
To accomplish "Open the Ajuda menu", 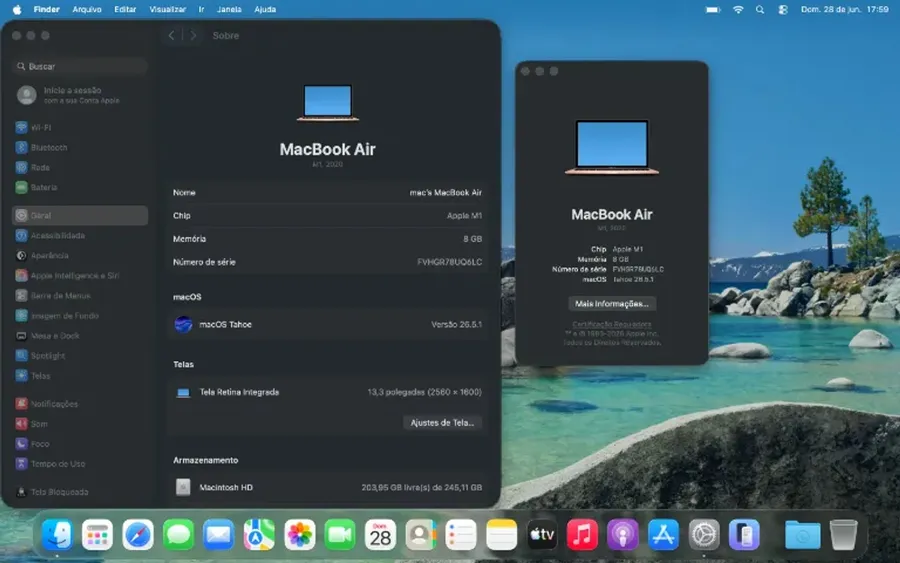I will (265, 9).
